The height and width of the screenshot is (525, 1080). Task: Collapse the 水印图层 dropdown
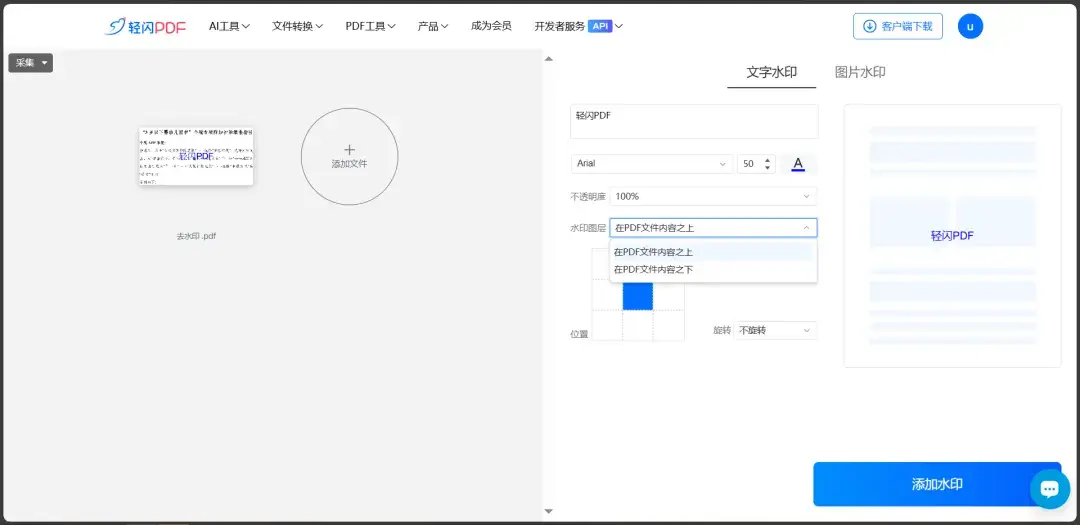tap(714, 228)
